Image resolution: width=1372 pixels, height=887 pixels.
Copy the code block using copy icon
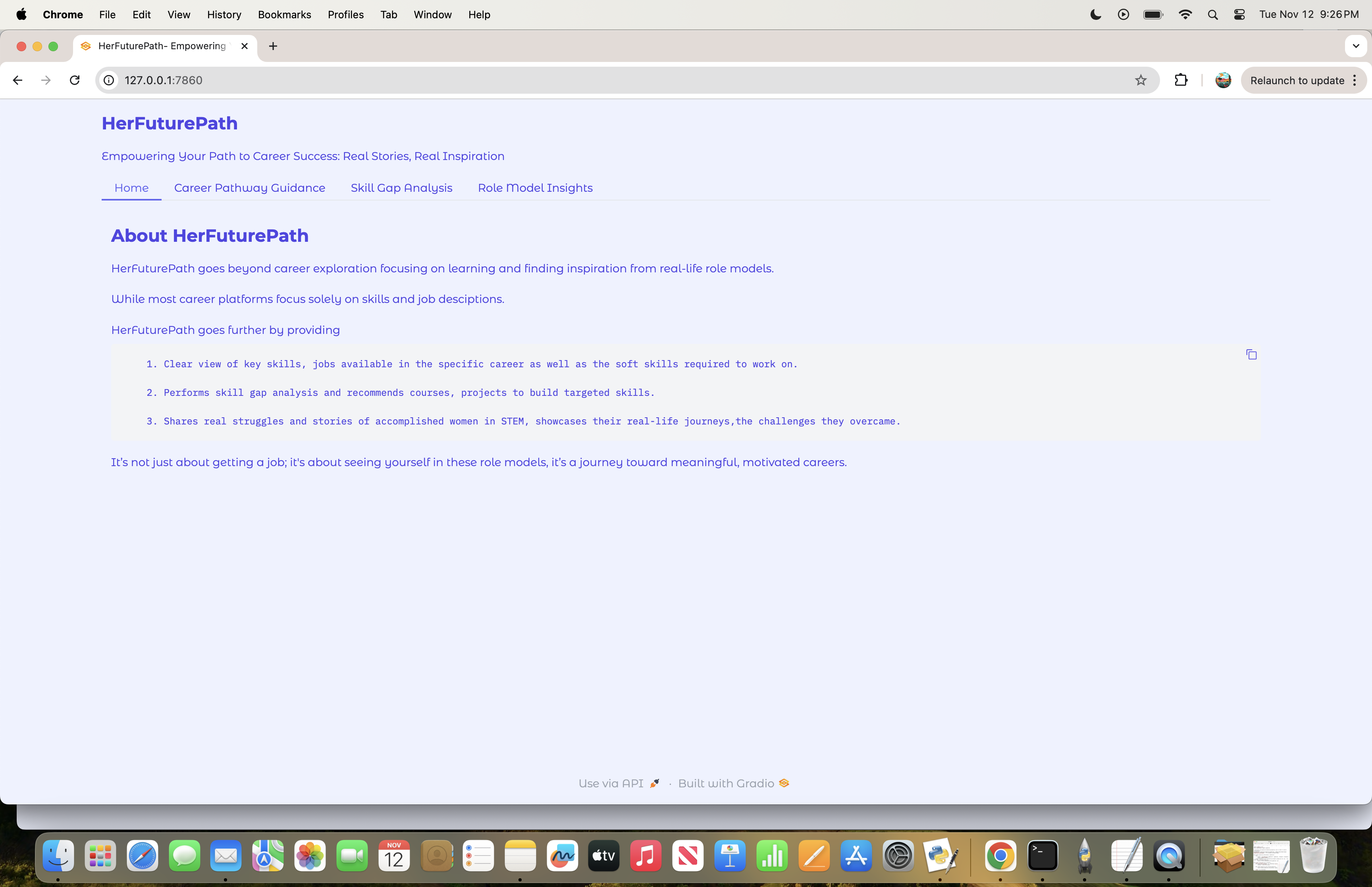click(1251, 354)
